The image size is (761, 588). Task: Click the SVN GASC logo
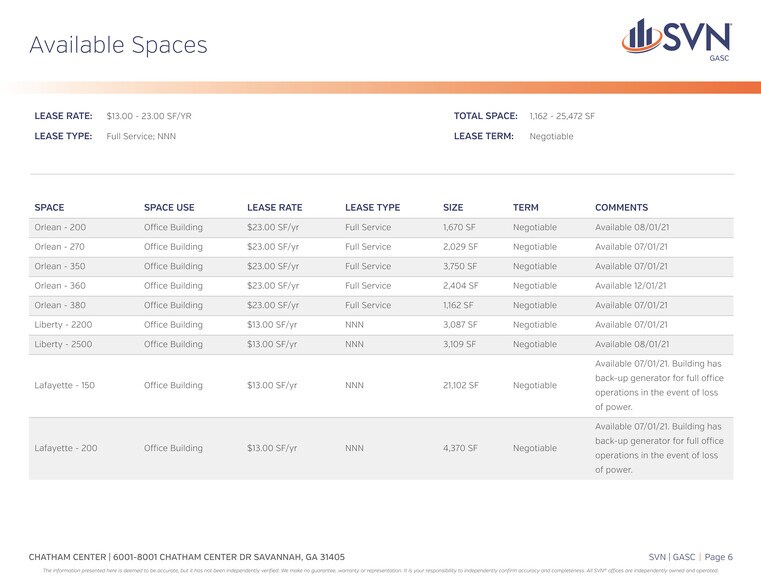pos(677,40)
